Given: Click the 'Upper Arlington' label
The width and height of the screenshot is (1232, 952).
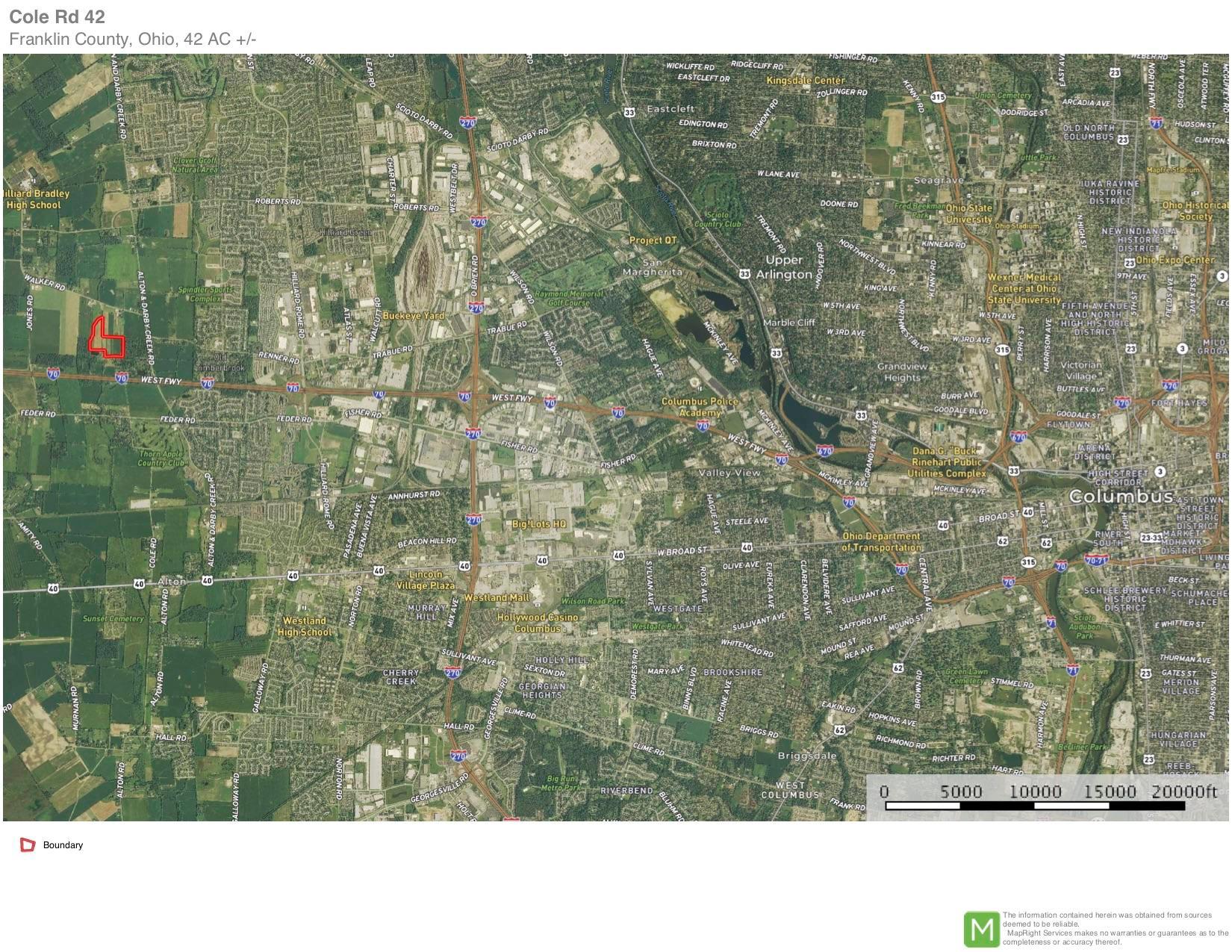Looking at the screenshot, I should tap(783, 267).
